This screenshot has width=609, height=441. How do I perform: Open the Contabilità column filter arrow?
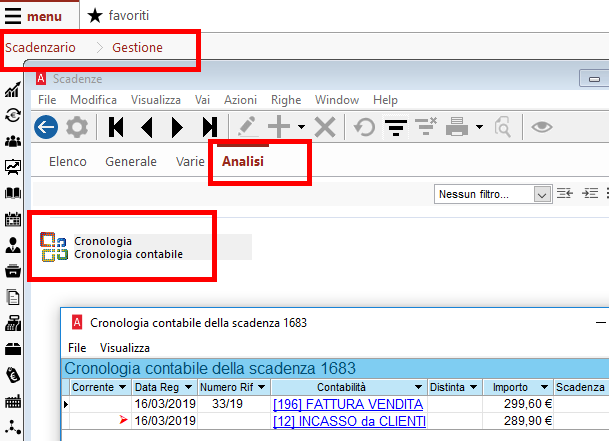(418, 387)
